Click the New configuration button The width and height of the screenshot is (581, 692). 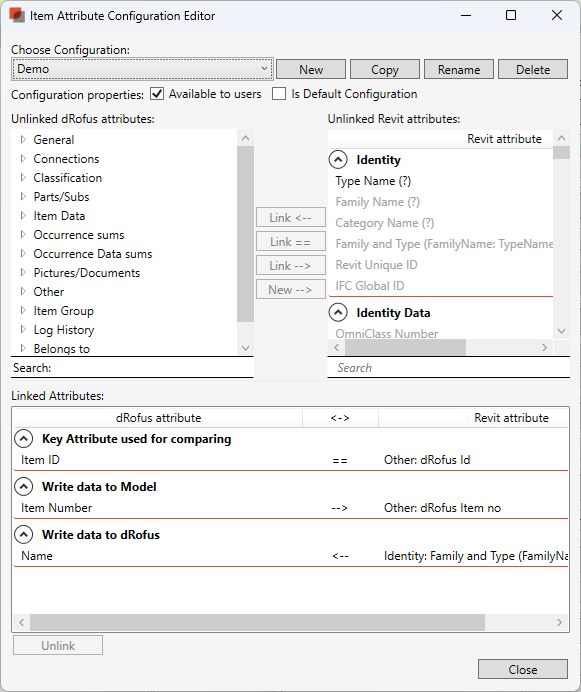coord(311,70)
